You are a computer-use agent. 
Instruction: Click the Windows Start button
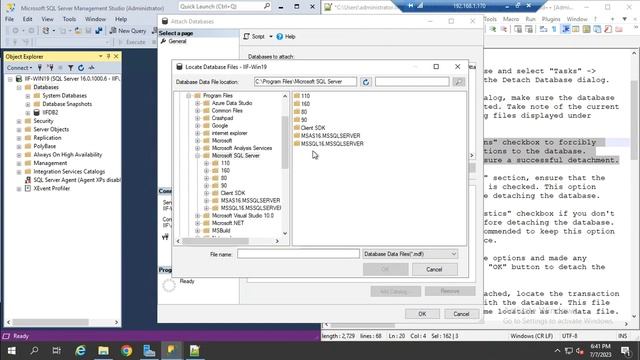(x=11, y=351)
